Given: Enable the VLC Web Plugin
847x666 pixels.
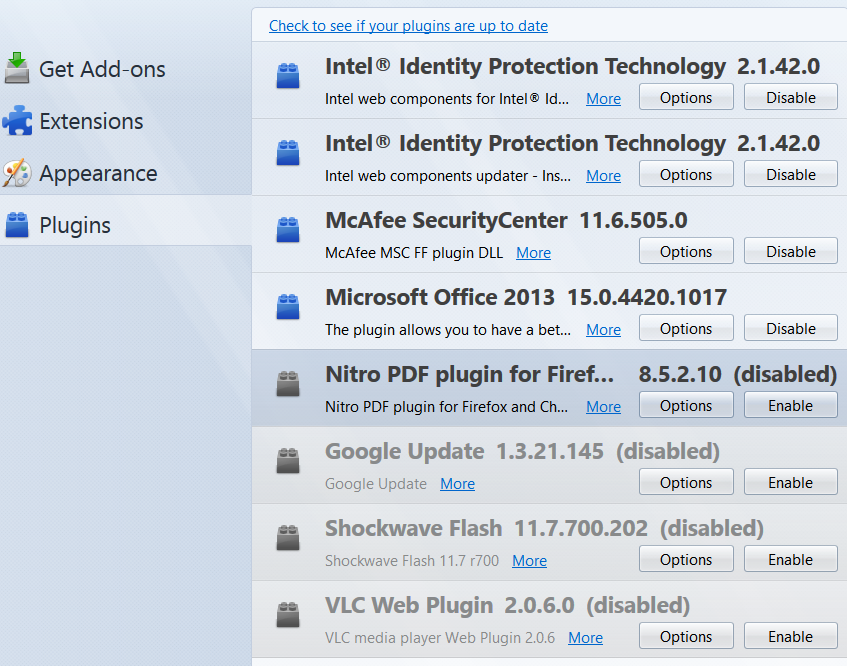Looking at the screenshot, I should (x=791, y=637).
